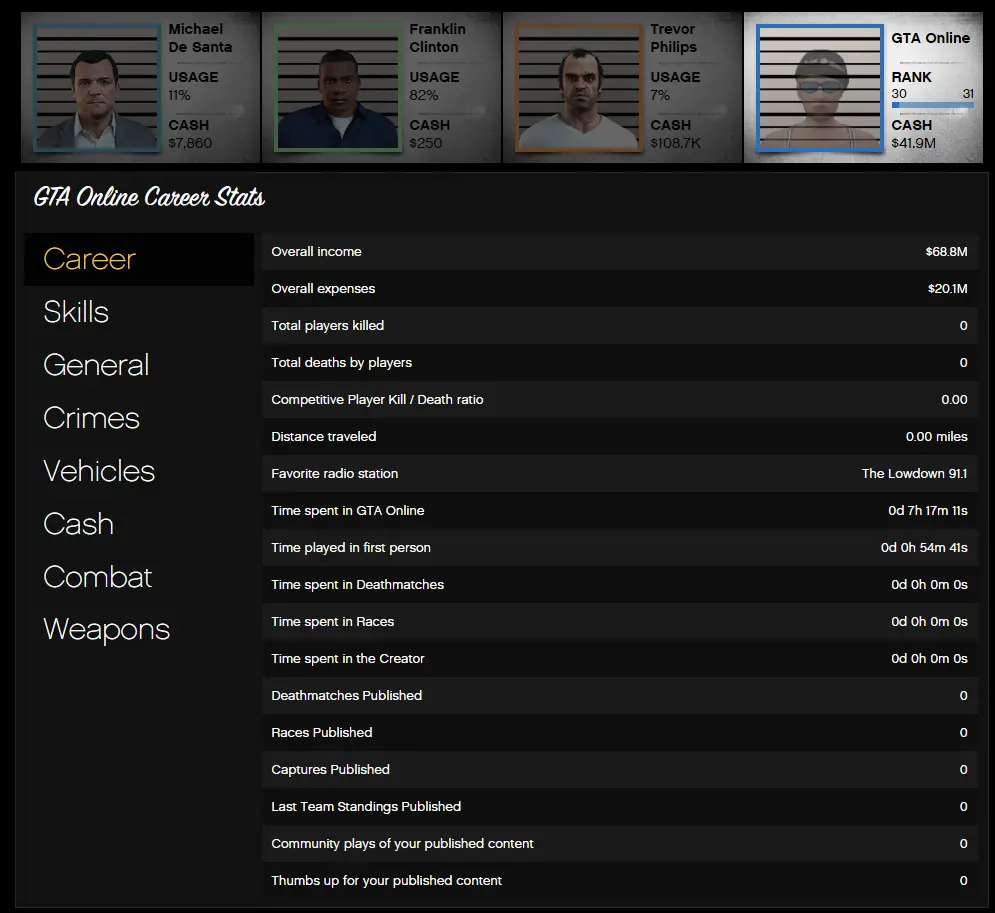Click the $68.8M income value
Image resolution: width=995 pixels, height=913 pixels.
click(946, 252)
